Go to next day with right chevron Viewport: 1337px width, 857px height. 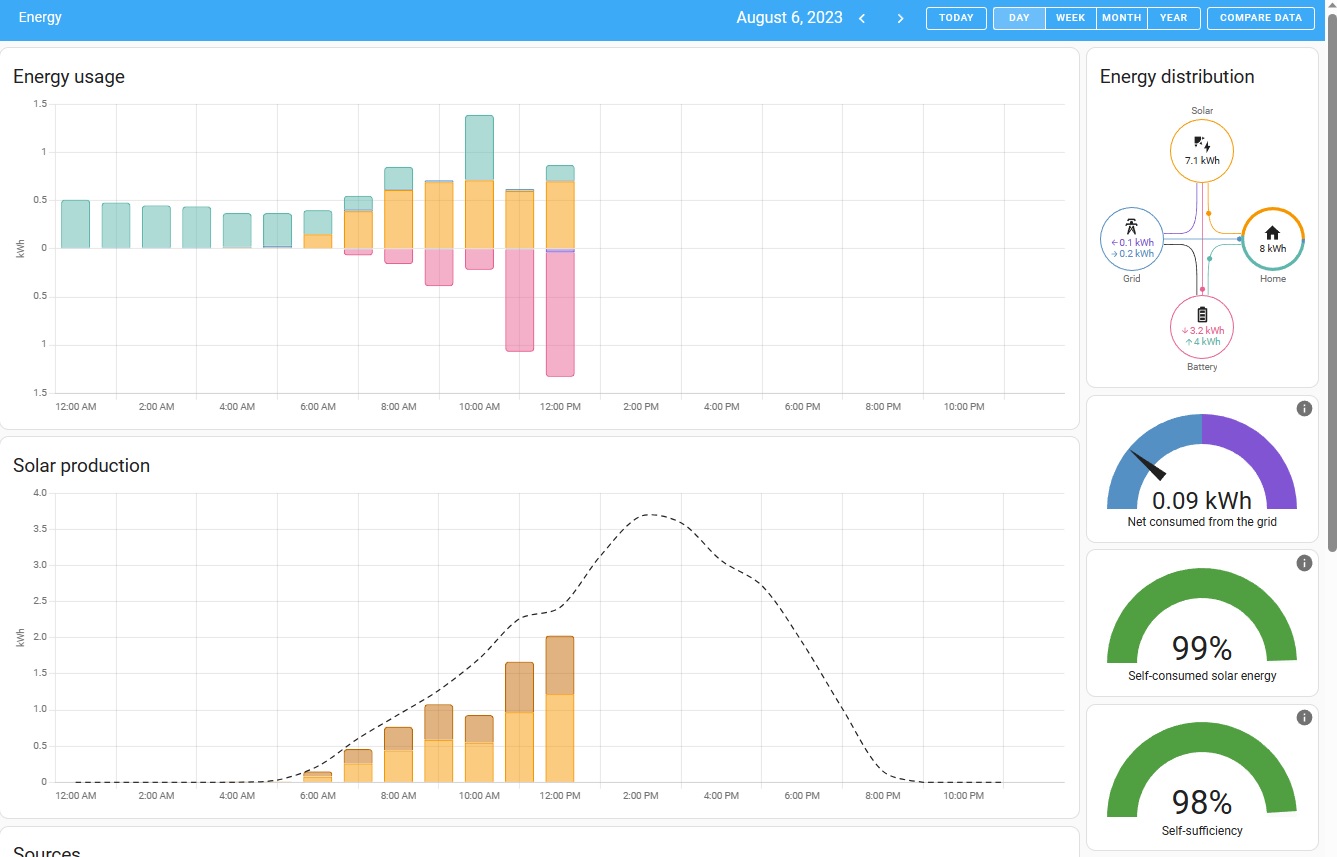(x=900, y=18)
